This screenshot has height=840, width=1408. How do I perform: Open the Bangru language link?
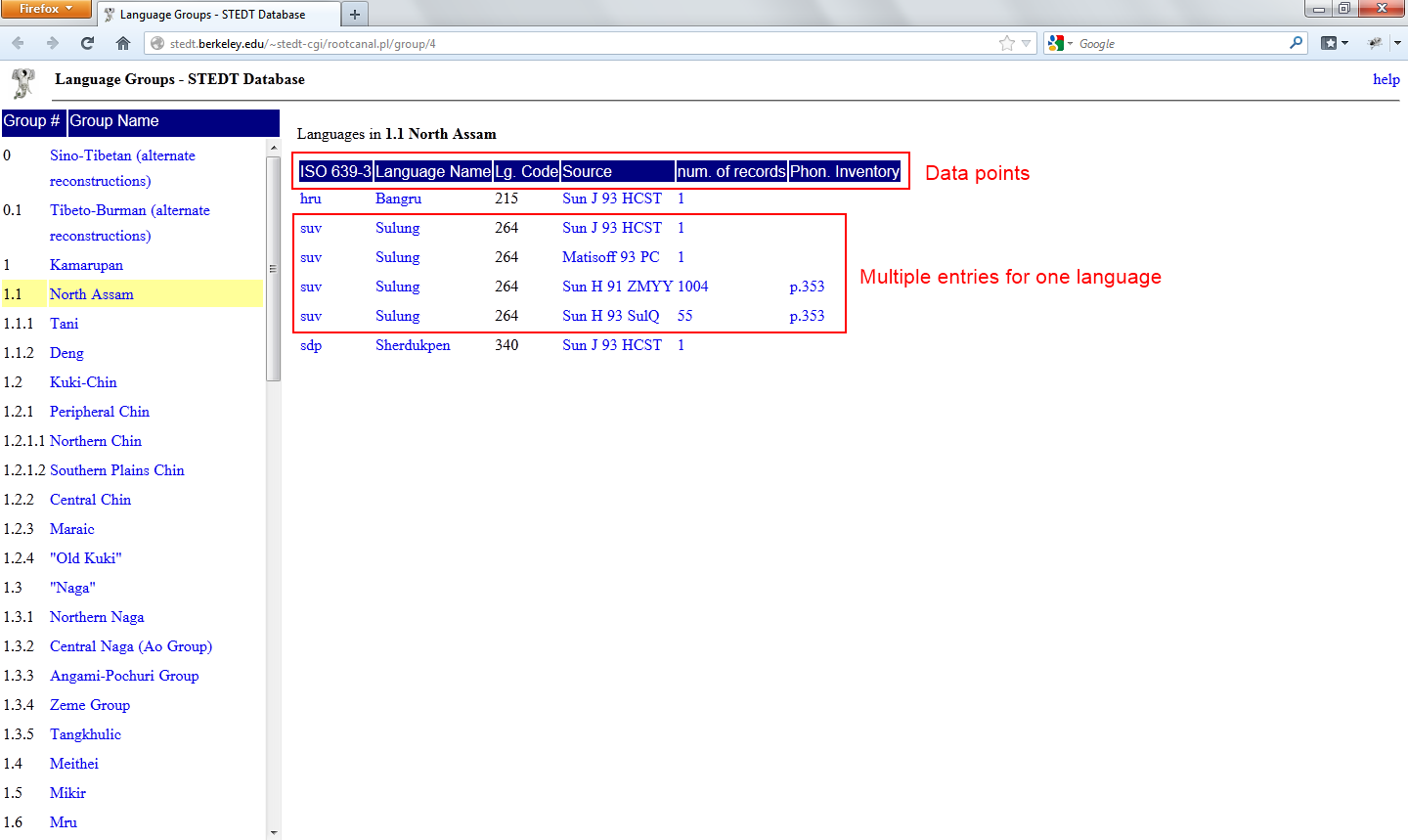[398, 199]
